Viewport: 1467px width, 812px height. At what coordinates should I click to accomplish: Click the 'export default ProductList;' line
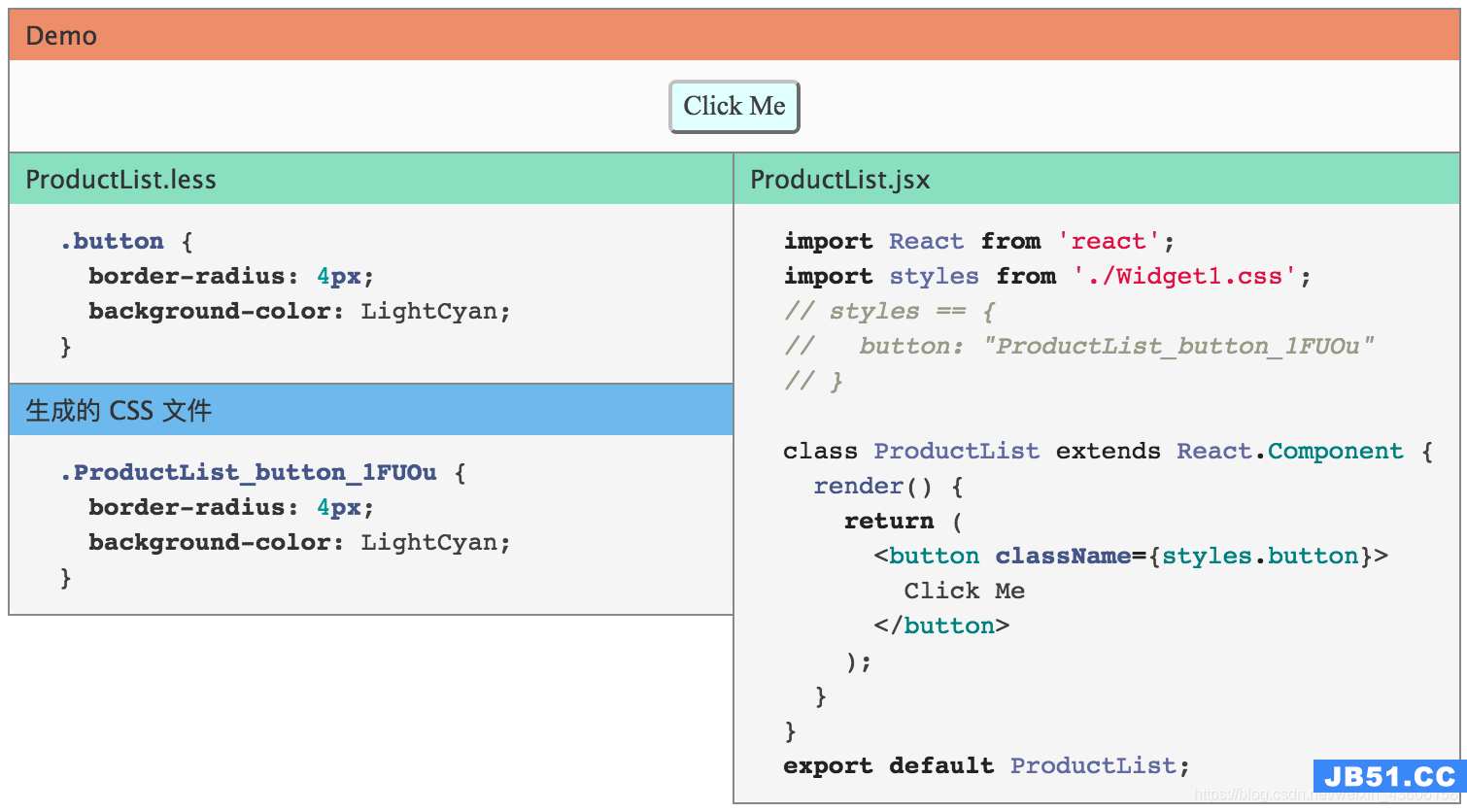(x=986, y=765)
